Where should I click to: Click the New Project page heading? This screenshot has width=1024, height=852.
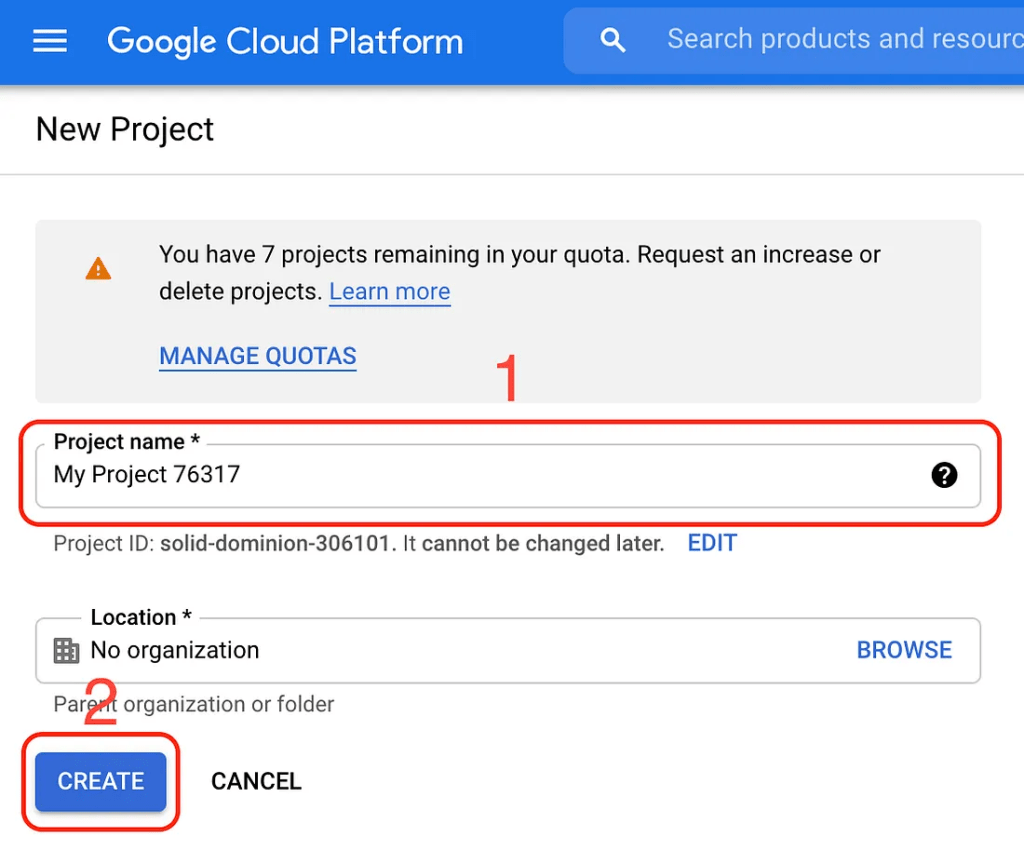point(125,129)
